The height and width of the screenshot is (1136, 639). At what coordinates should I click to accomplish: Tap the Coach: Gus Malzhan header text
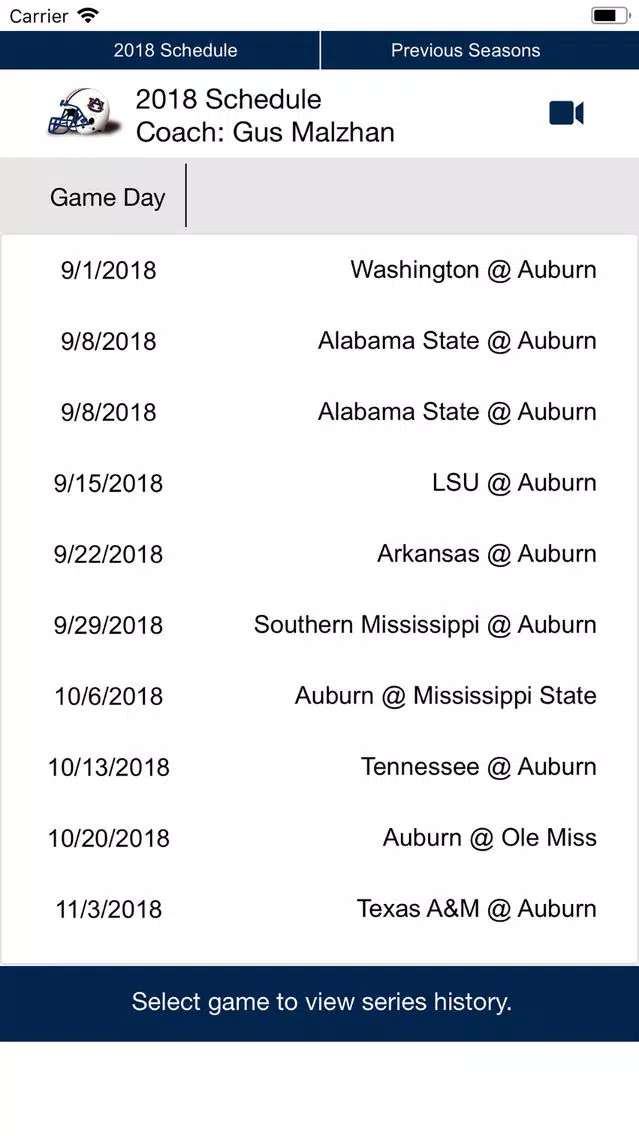(265, 133)
